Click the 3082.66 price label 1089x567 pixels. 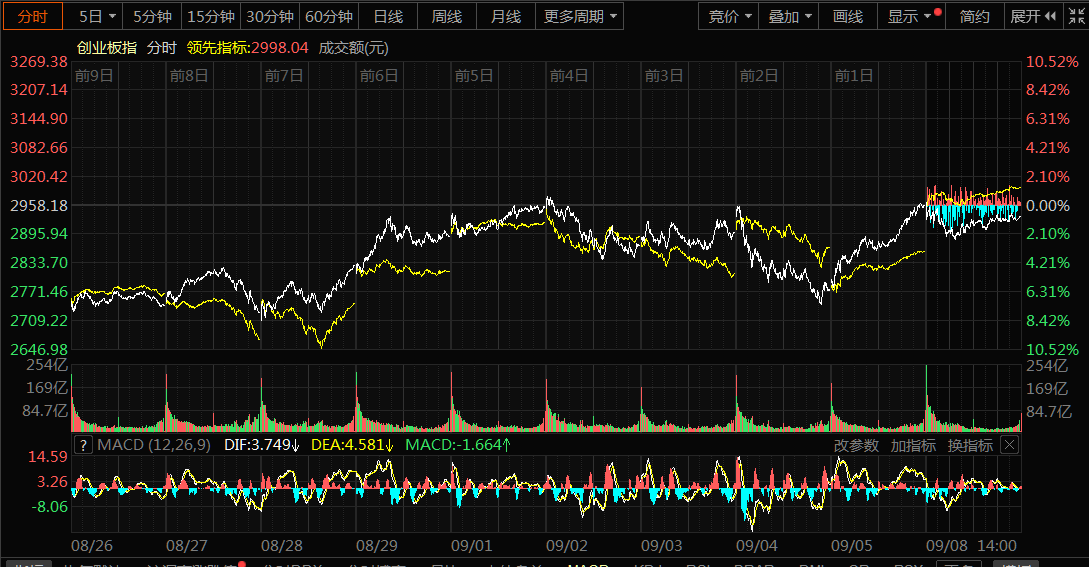click(39, 147)
